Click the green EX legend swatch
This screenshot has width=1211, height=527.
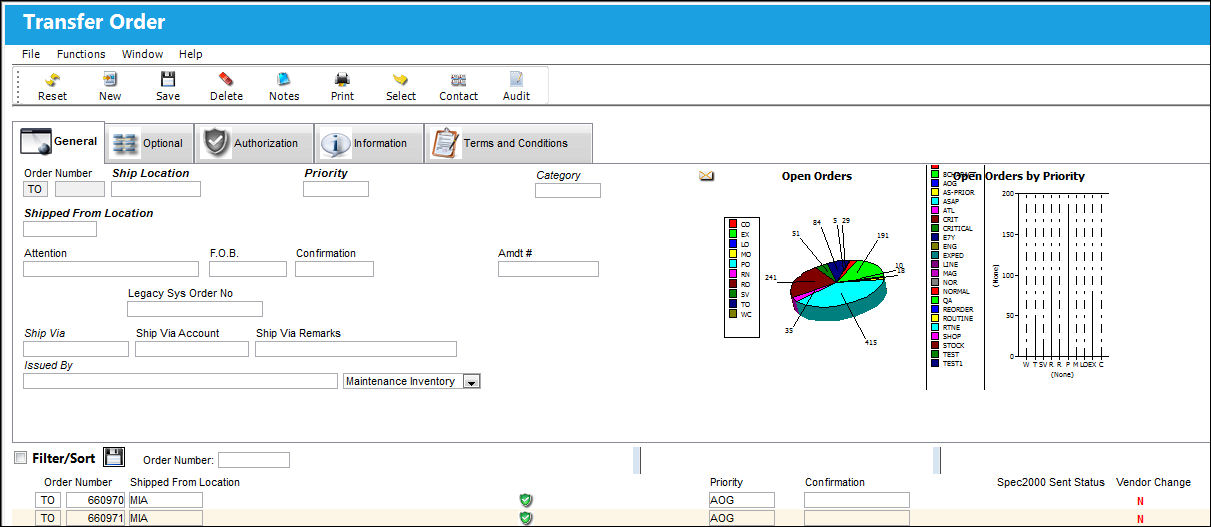(733, 234)
